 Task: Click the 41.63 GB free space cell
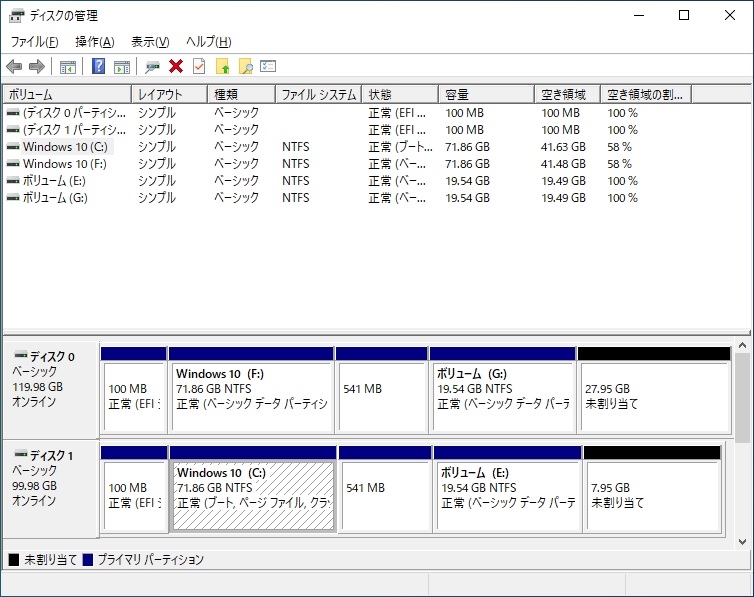(x=563, y=147)
